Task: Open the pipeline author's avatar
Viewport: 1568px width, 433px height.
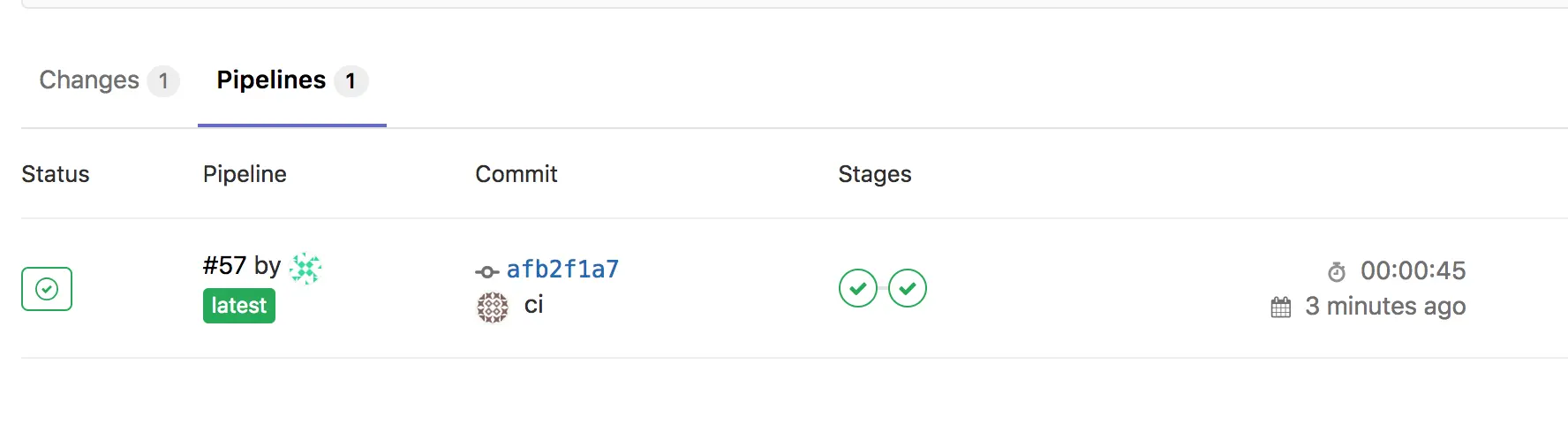Action: [305, 268]
